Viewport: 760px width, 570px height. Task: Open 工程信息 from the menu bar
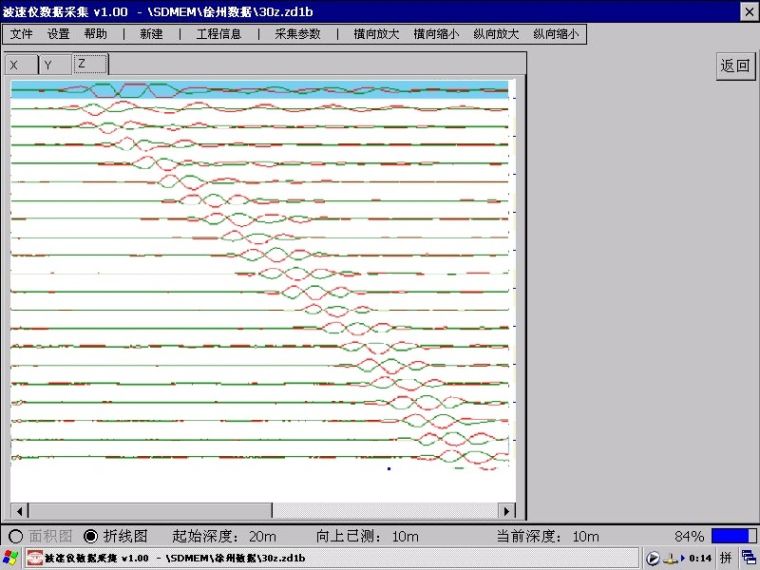click(x=219, y=34)
